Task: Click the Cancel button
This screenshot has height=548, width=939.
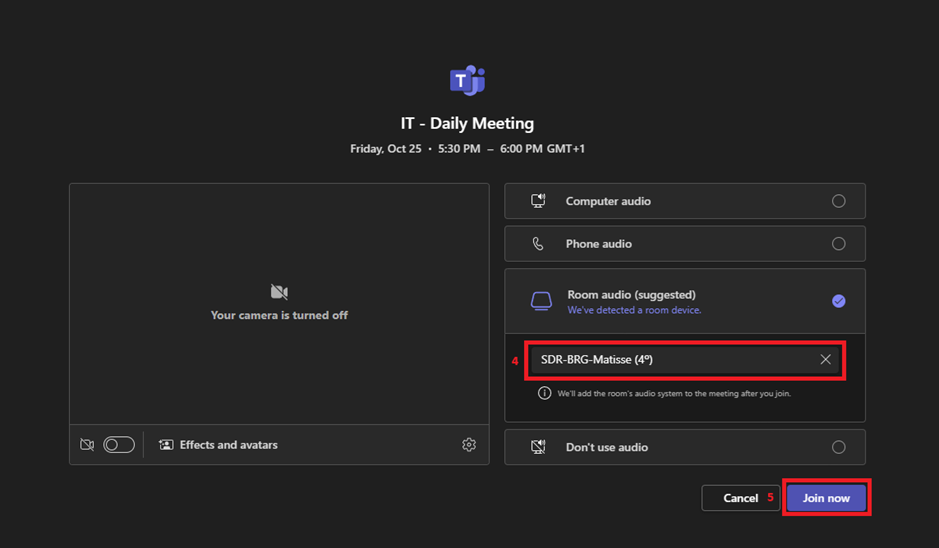Action: coord(740,498)
